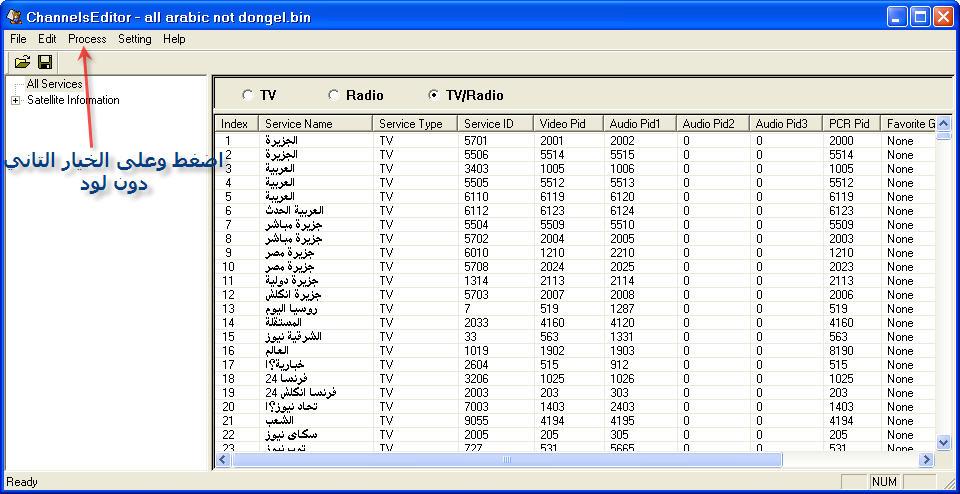Expand the Satellite Information tree node

pyautogui.click(x=15, y=100)
